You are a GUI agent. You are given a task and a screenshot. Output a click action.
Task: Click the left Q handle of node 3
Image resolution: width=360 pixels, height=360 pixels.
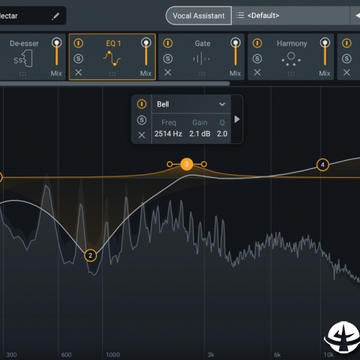click(170, 164)
